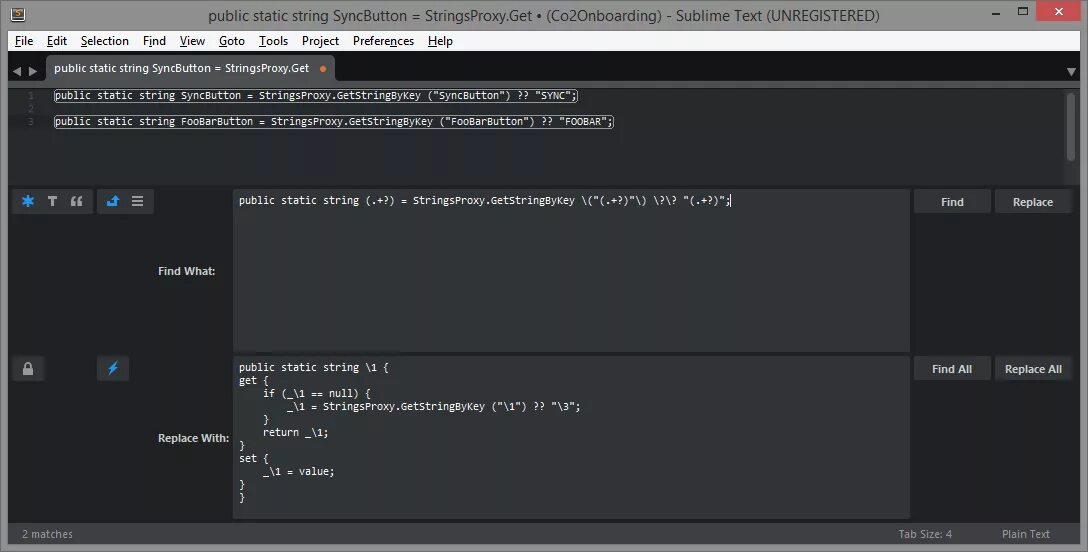The height and width of the screenshot is (552, 1088).
Task: Open the Project menu
Action: pos(321,41)
